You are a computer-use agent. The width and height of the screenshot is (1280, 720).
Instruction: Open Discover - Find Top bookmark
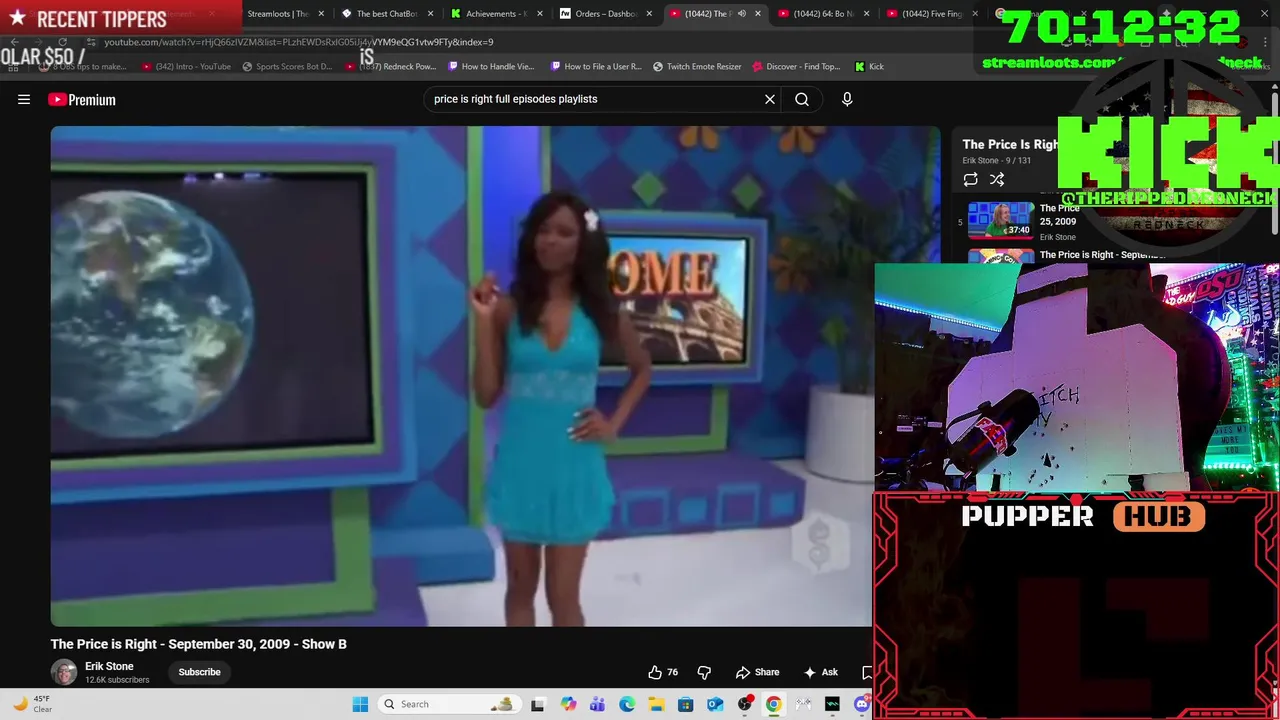point(797,66)
